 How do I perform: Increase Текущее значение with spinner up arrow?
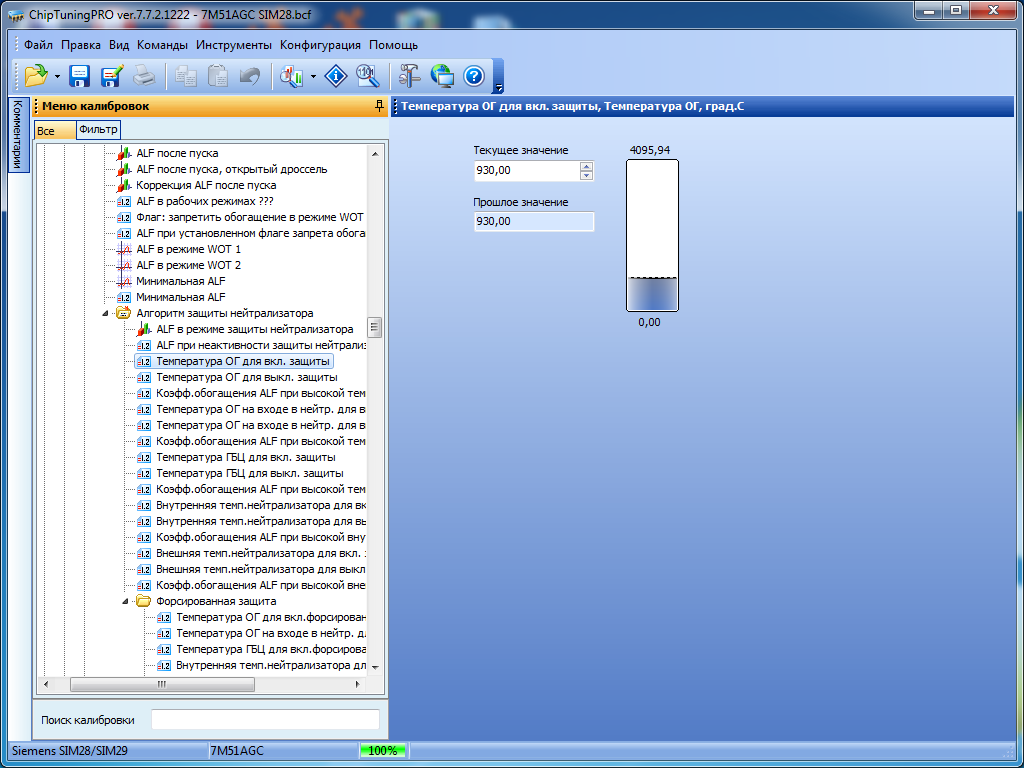586,167
